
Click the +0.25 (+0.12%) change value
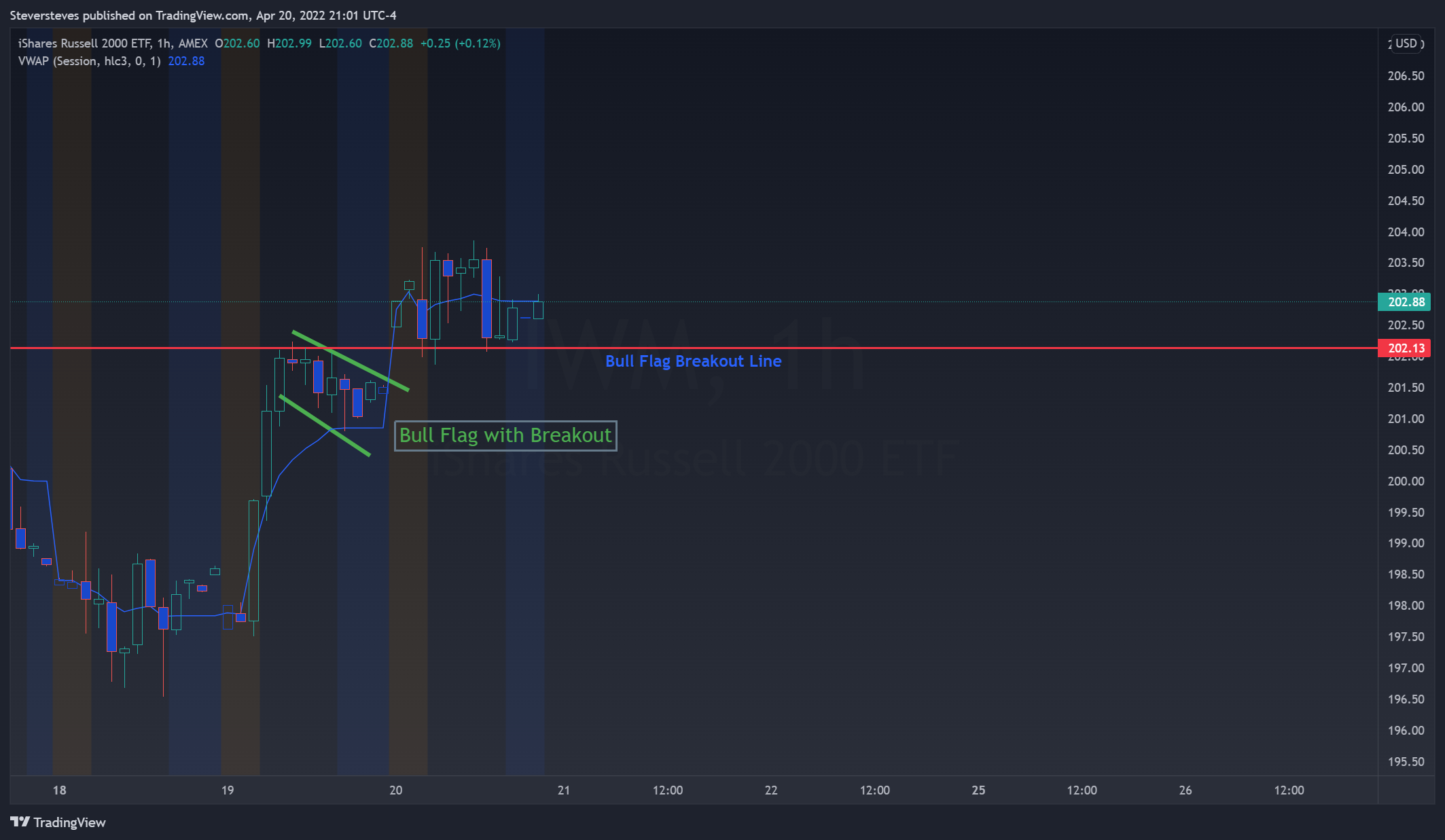pyautogui.click(x=461, y=43)
